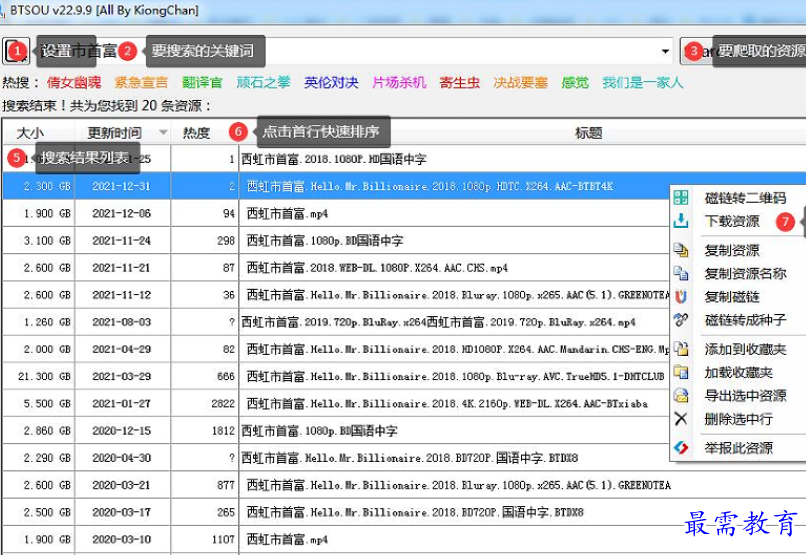
Task: Click hot search link 紧急宣言
Action: coord(141,82)
